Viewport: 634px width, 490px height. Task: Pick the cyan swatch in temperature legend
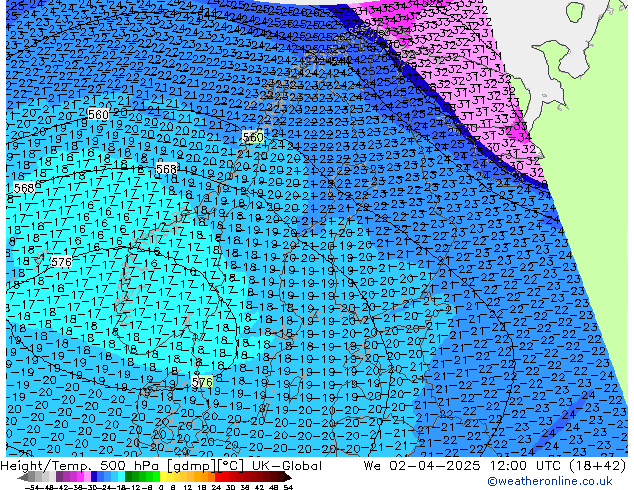pyautogui.click(x=121, y=477)
